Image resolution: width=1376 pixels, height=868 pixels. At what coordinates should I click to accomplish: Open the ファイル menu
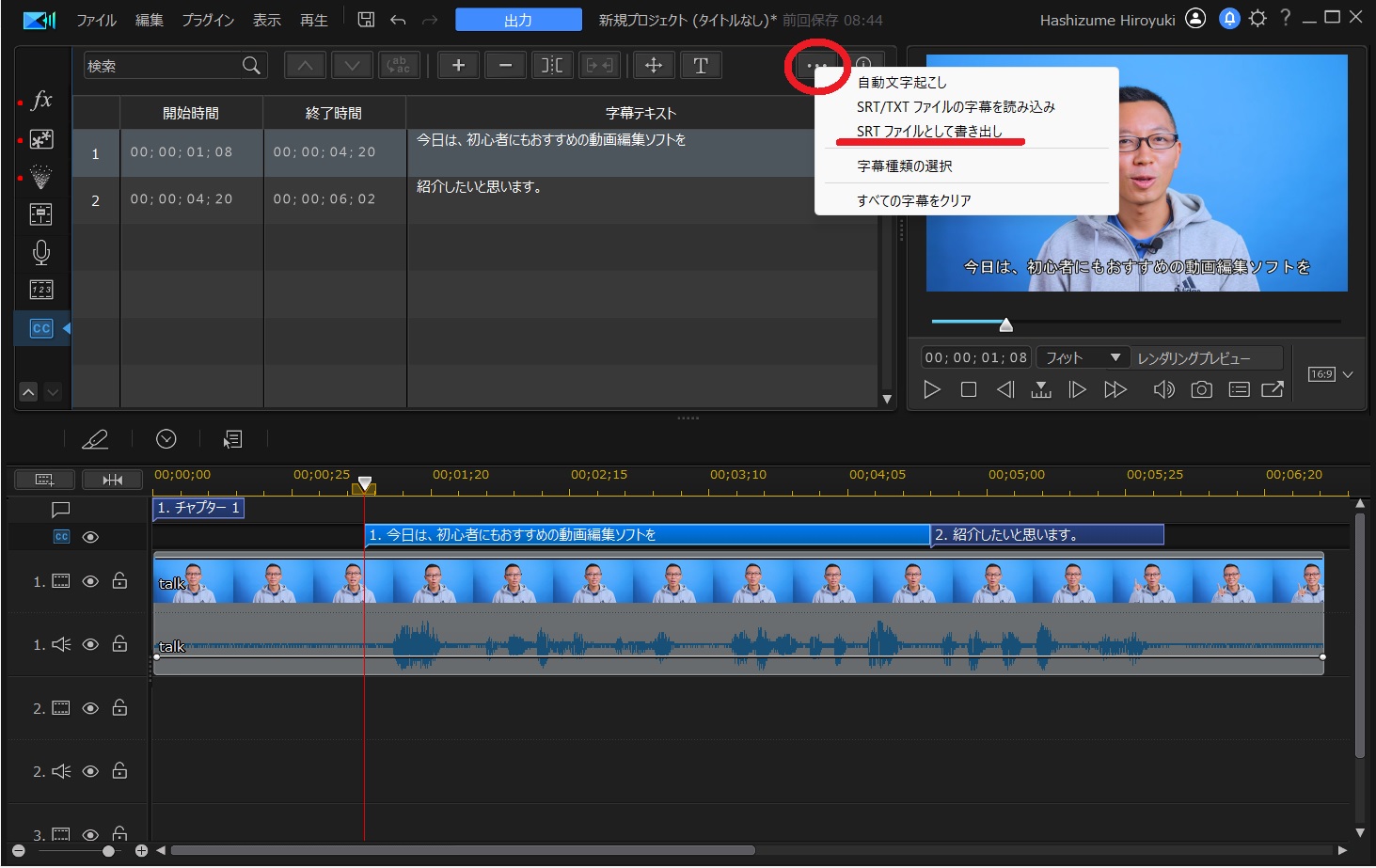click(x=96, y=20)
